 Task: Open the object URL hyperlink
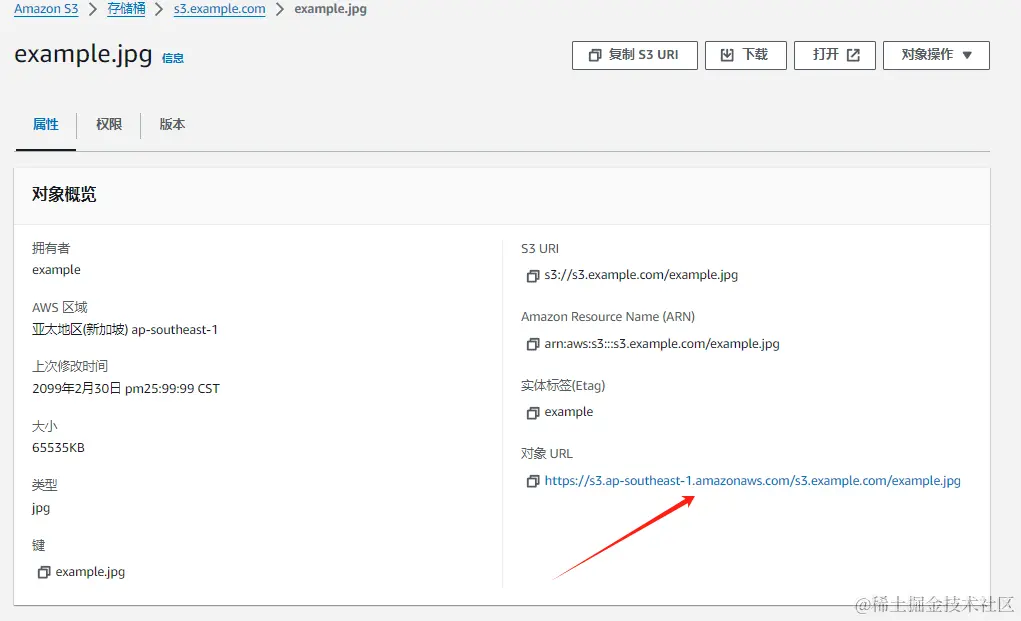(753, 480)
